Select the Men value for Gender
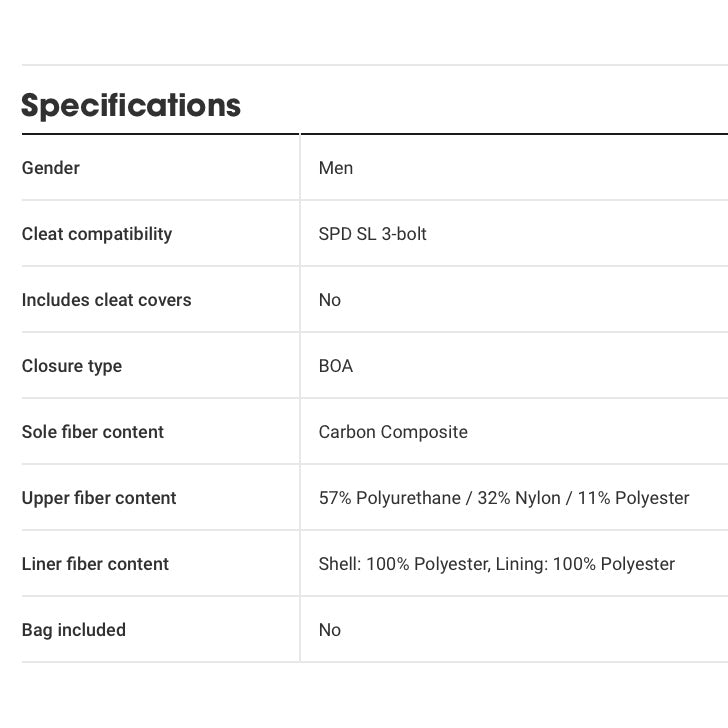Screen dimensions: 728x728 (x=336, y=168)
